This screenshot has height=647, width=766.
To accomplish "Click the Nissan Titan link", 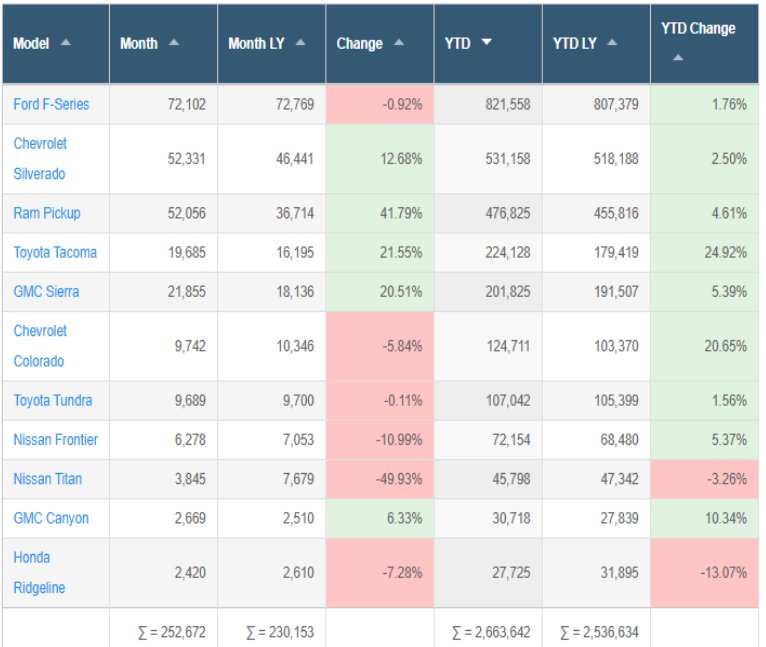I will tap(48, 479).
